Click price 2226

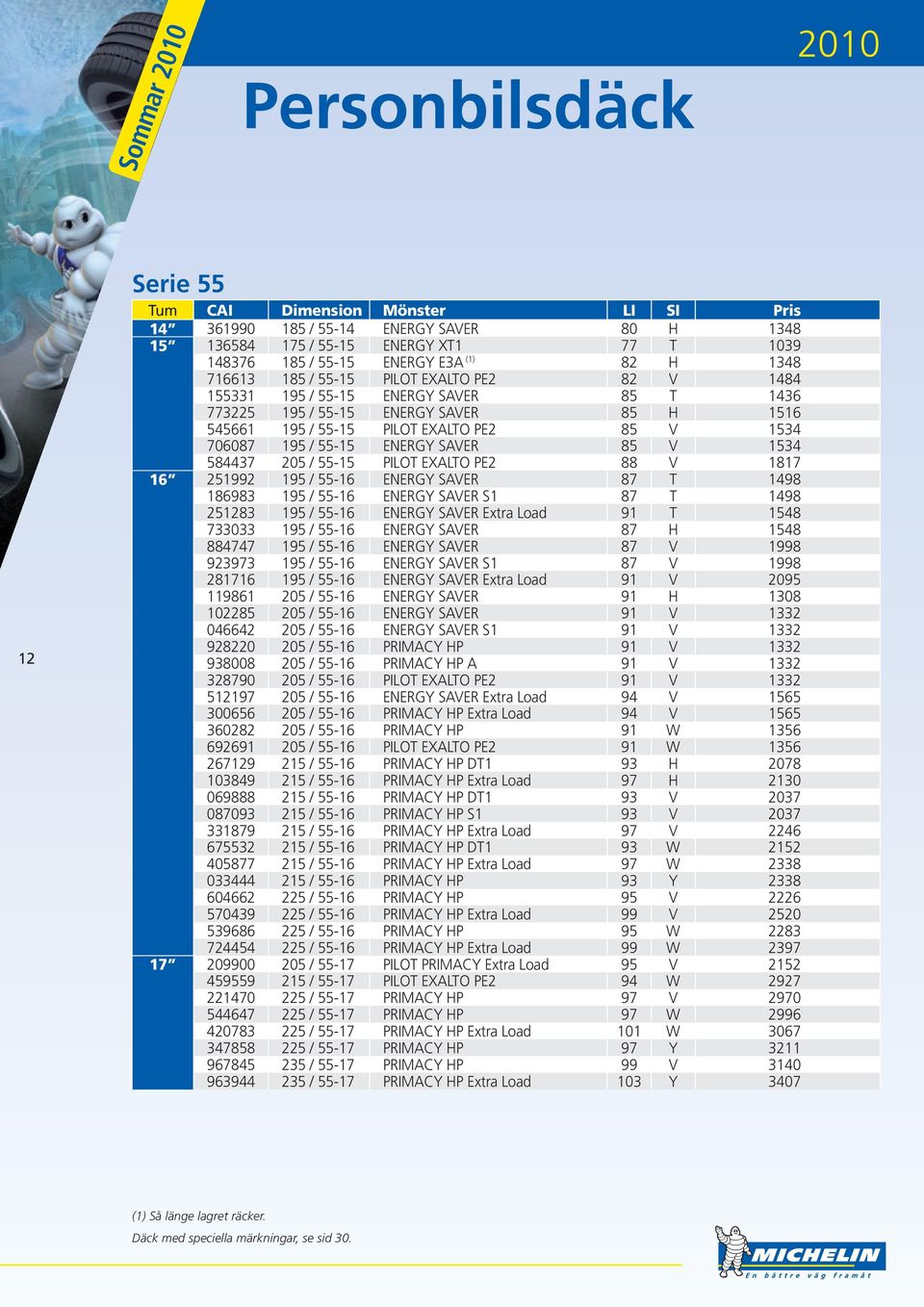click(x=784, y=898)
